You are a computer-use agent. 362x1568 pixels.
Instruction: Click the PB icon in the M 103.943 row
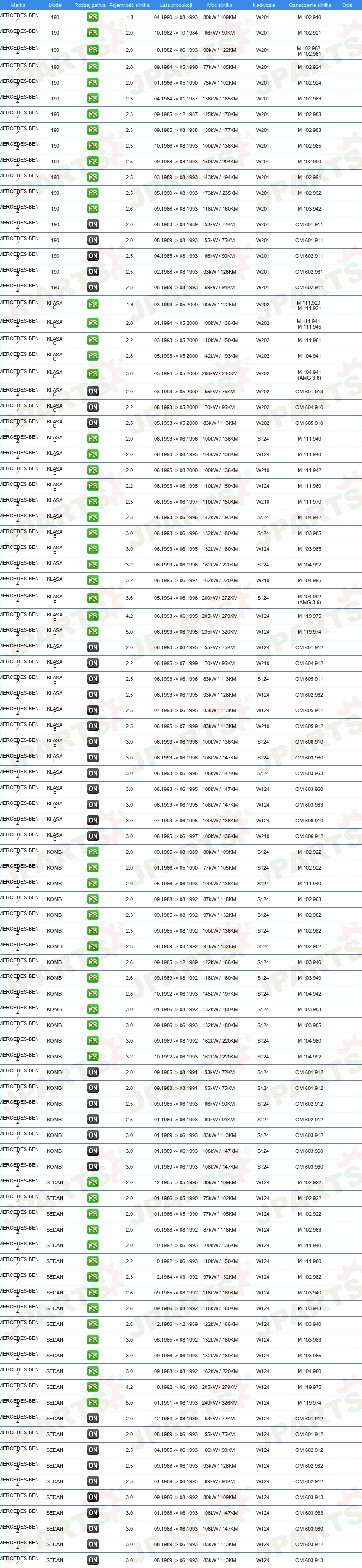[x=93, y=1308]
